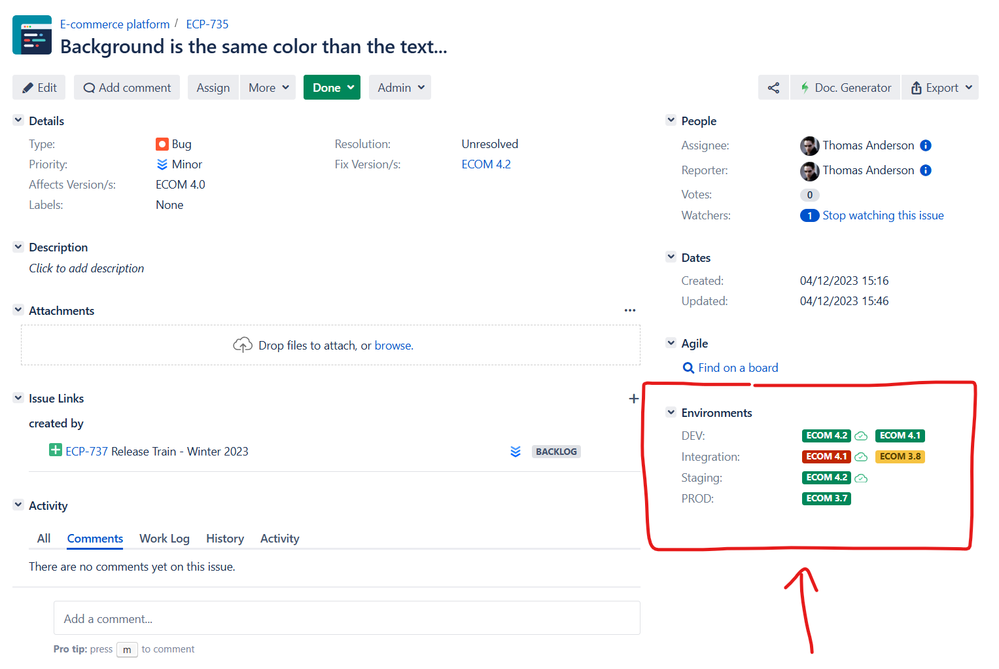Open the Attachments three-dot options menu
Image resolution: width=999 pixels, height=669 pixels.
(x=630, y=310)
